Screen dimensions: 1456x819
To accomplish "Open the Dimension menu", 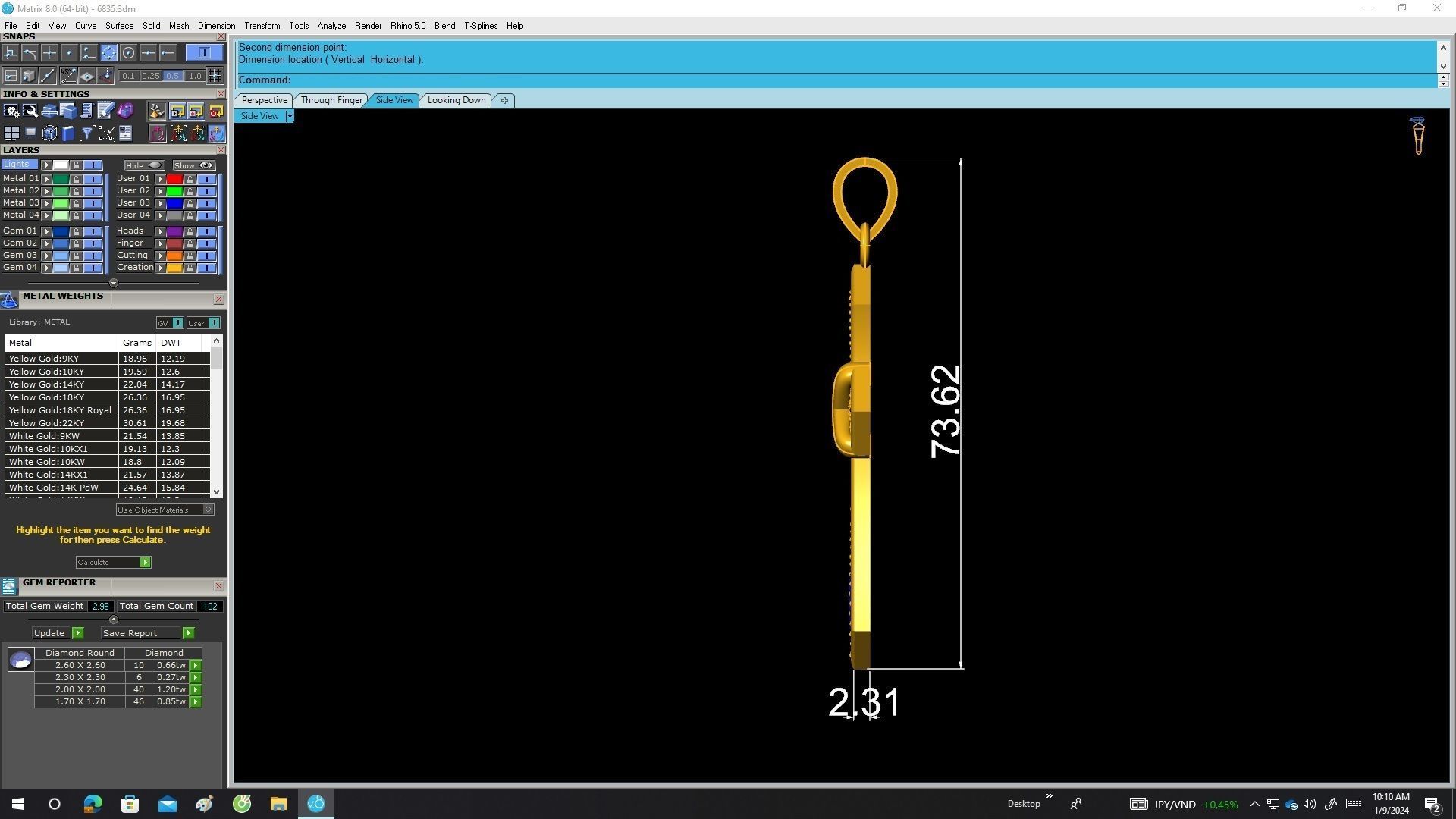I will point(216,26).
